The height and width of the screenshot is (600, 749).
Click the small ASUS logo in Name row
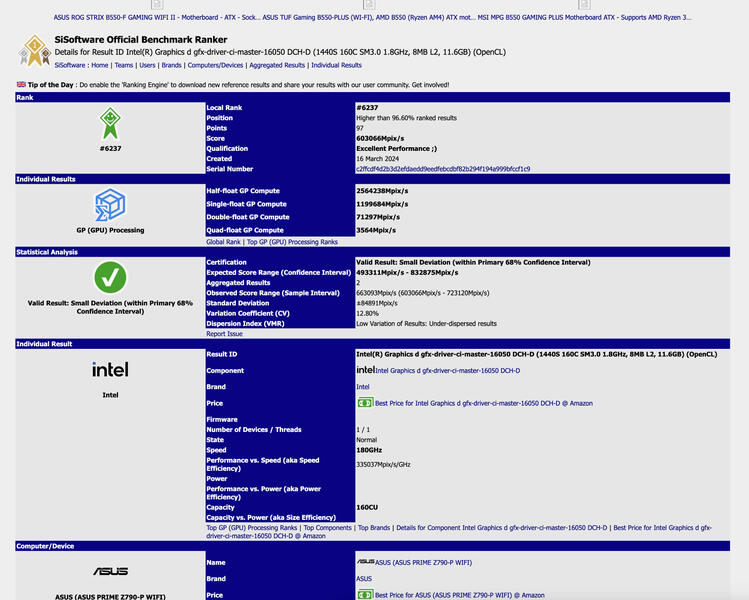click(x=365, y=562)
